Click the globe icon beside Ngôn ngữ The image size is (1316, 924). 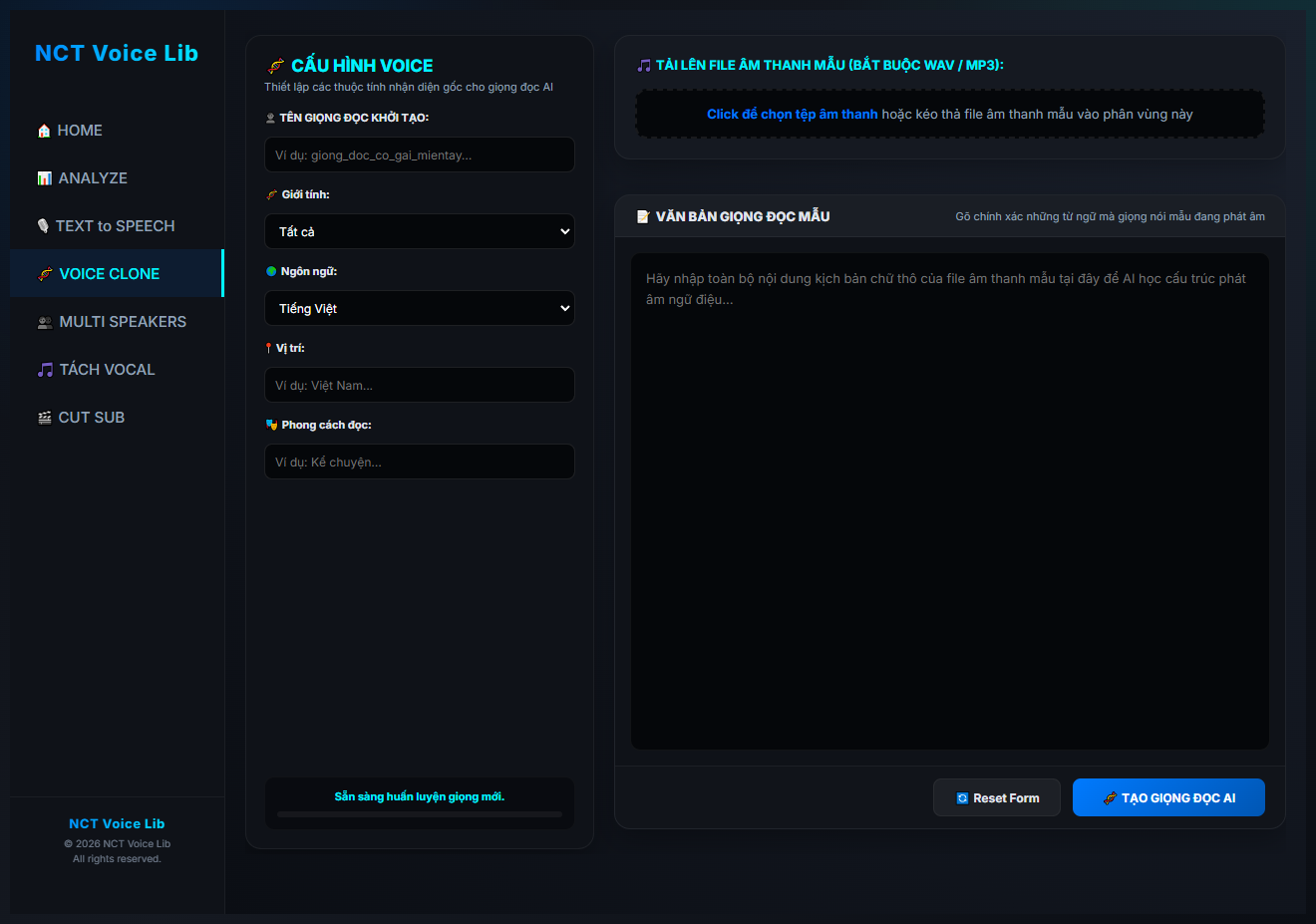coord(271,271)
